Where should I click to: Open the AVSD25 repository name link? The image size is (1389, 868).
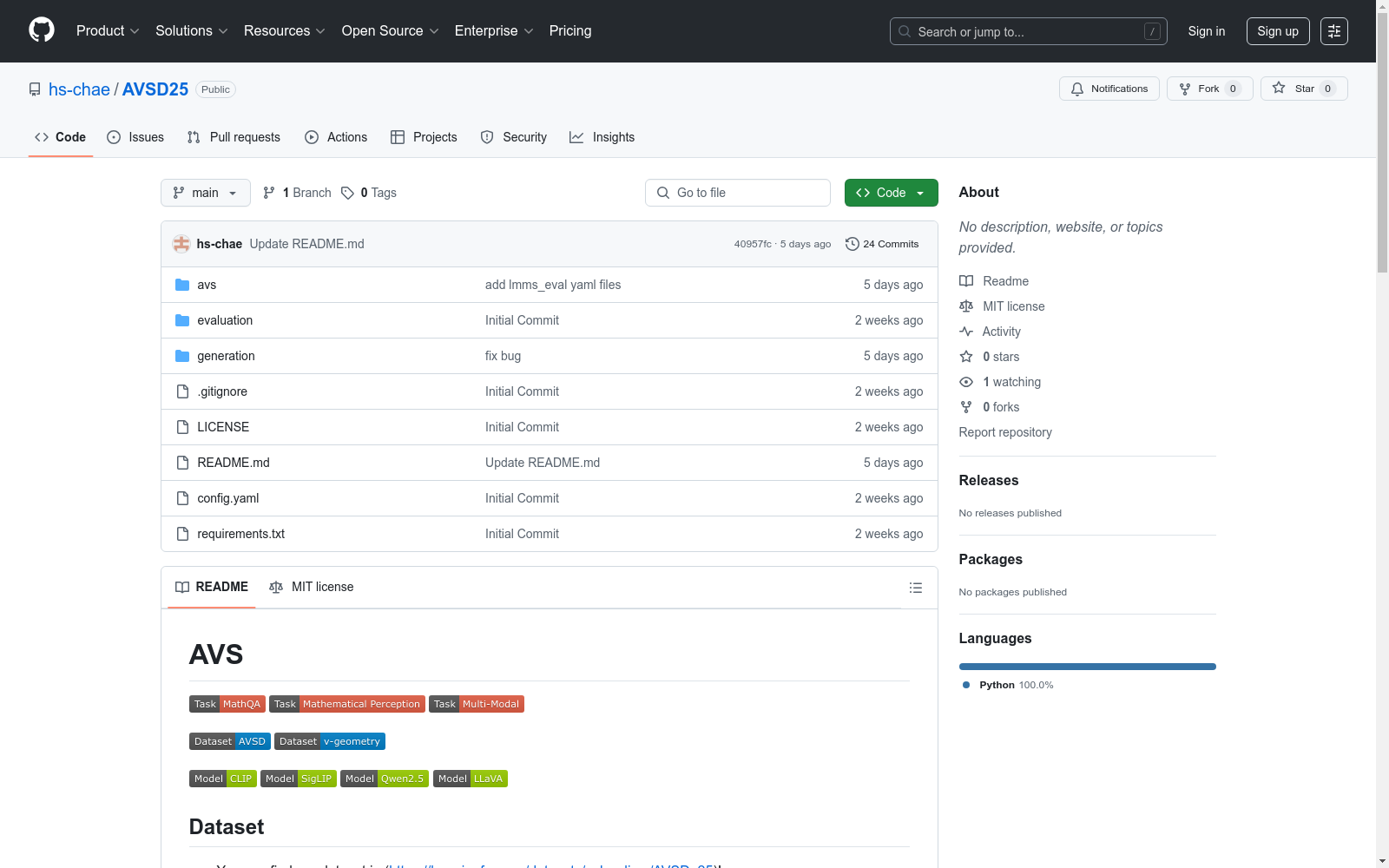click(x=155, y=89)
